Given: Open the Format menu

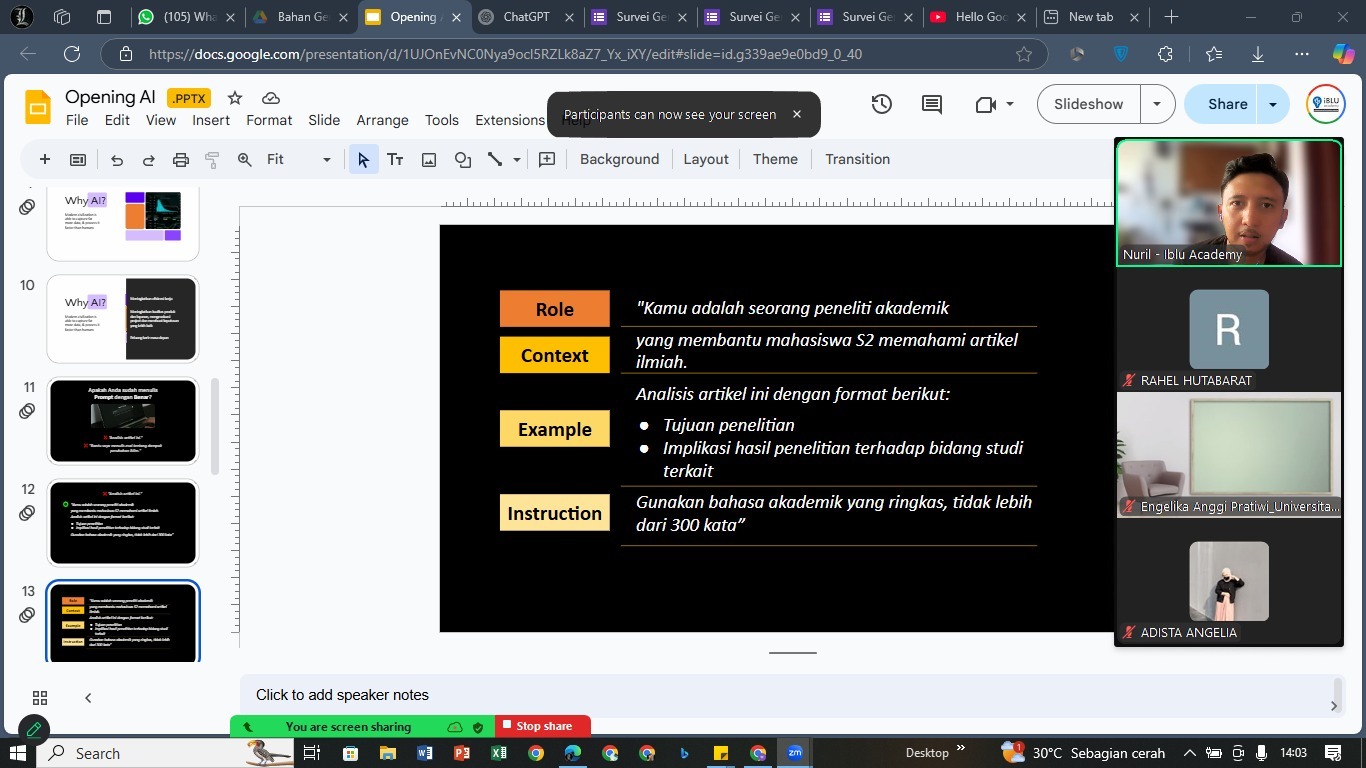Looking at the screenshot, I should pos(269,120).
